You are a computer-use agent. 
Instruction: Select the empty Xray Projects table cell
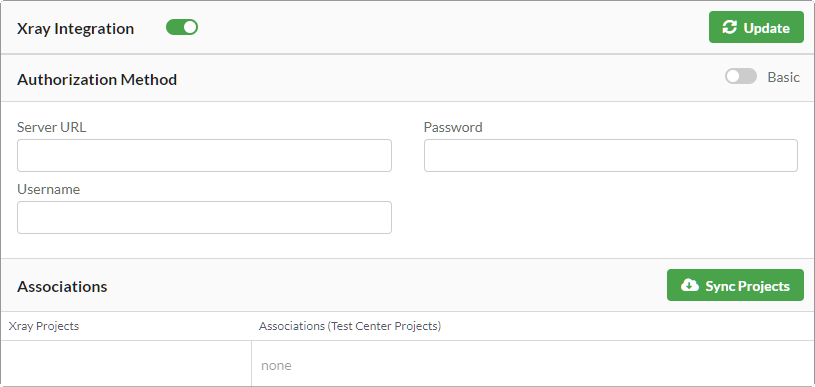pyautogui.click(x=126, y=364)
